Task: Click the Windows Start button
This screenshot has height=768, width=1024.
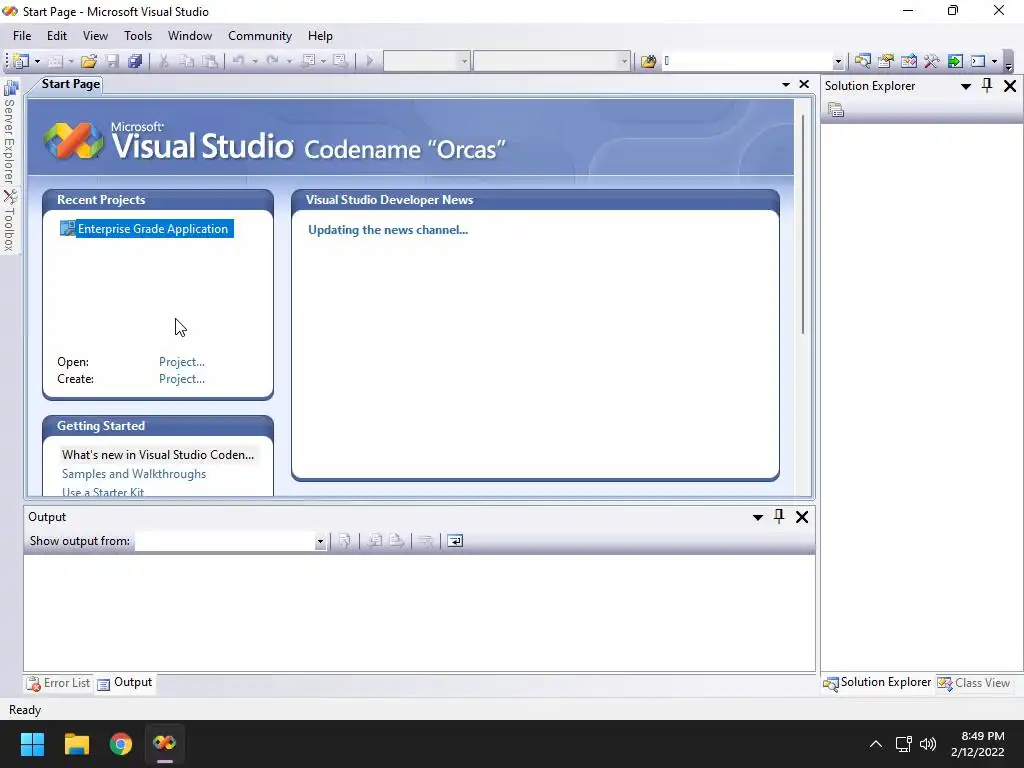Action: coord(32,743)
